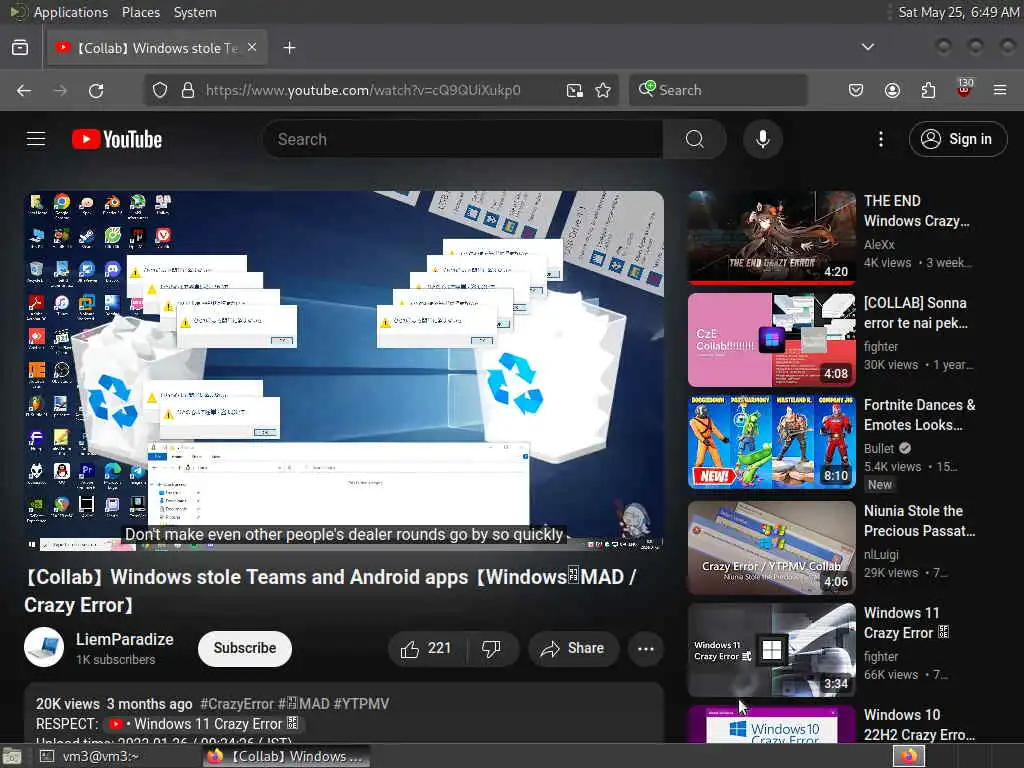Open the extensions puzzle icon
The image size is (1024, 768).
click(x=928, y=90)
